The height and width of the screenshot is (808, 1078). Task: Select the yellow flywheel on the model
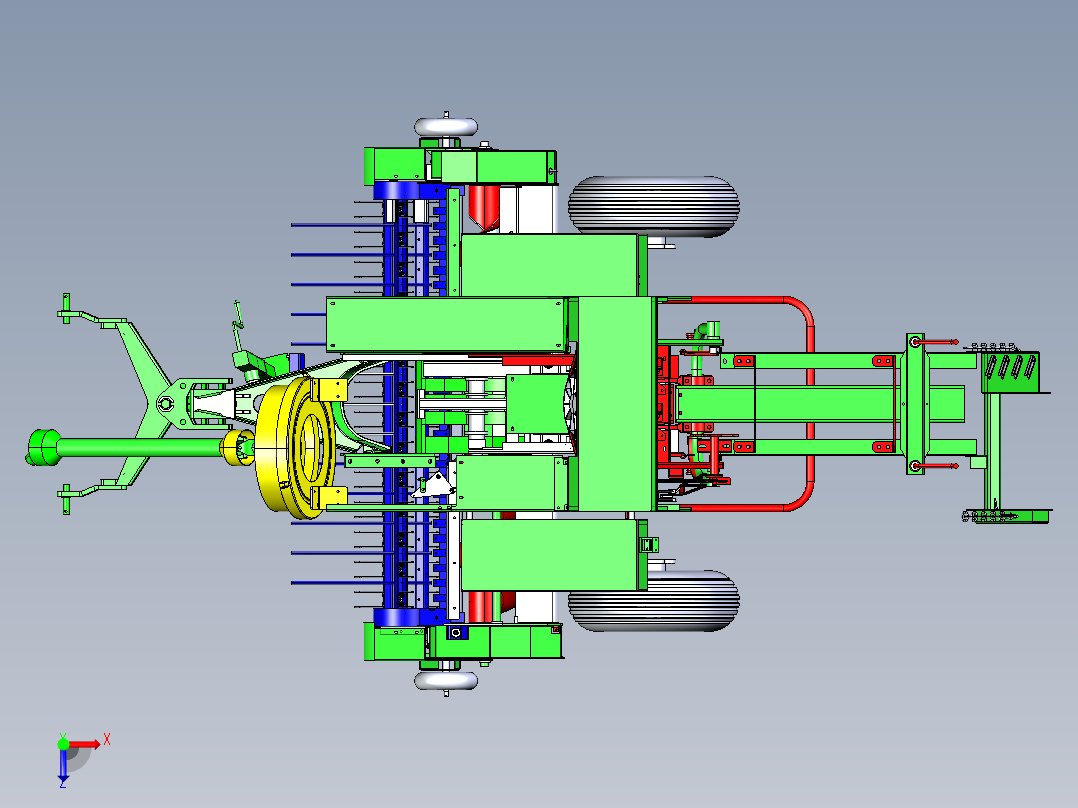pyautogui.click(x=296, y=447)
